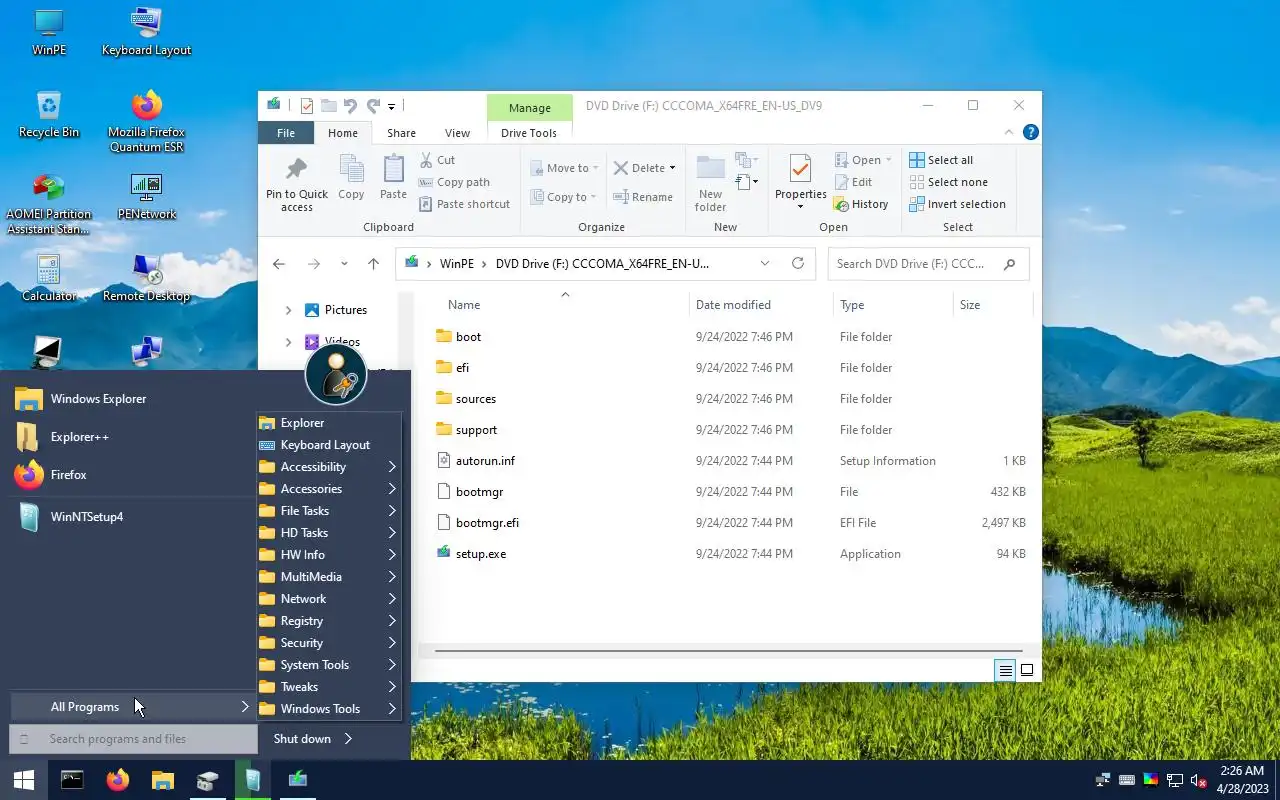Click the Pin to Quick access ribbon icon

tap(297, 184)
